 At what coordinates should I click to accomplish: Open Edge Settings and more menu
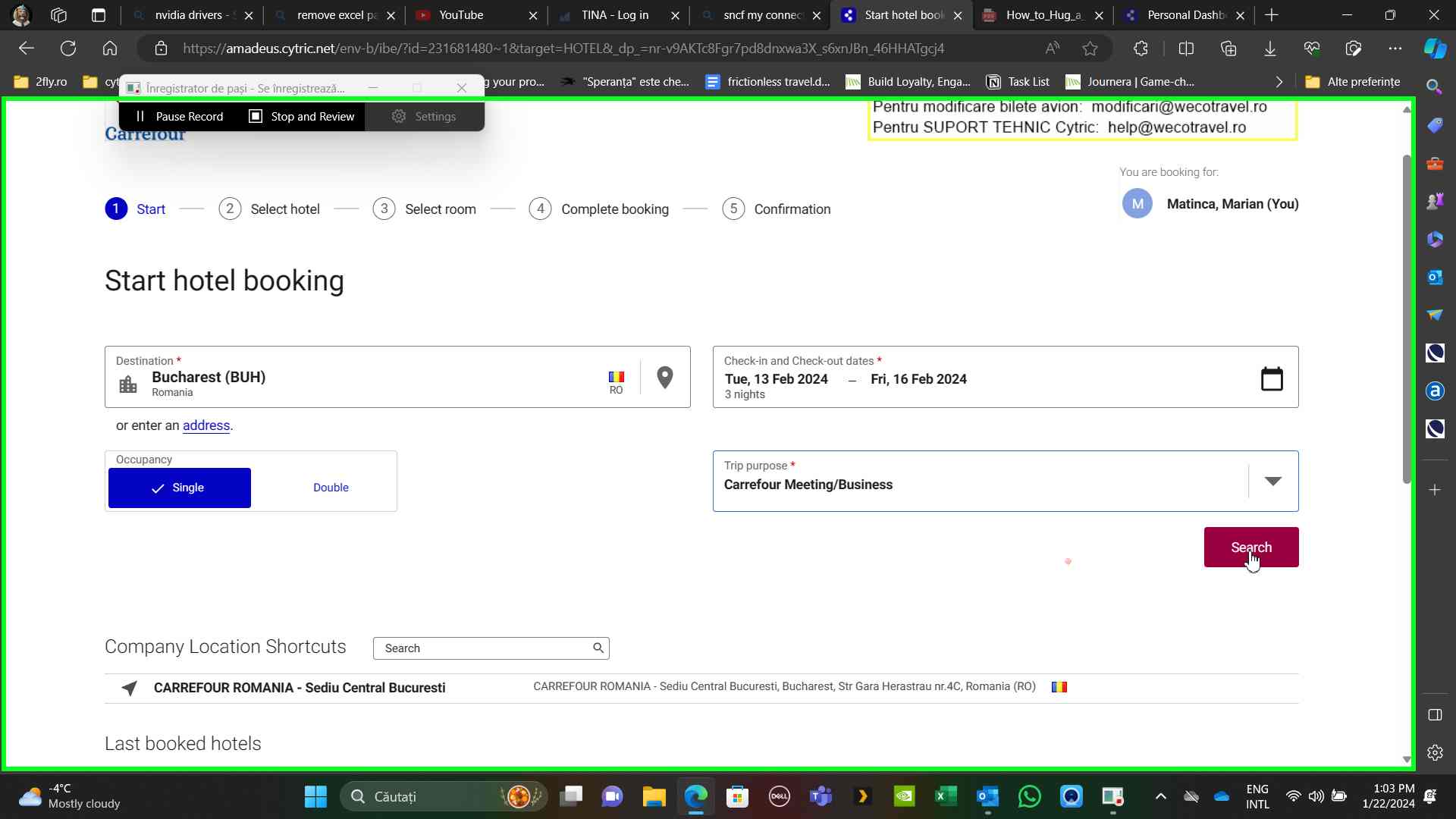pyautogui.click(x=1395, y=49)
